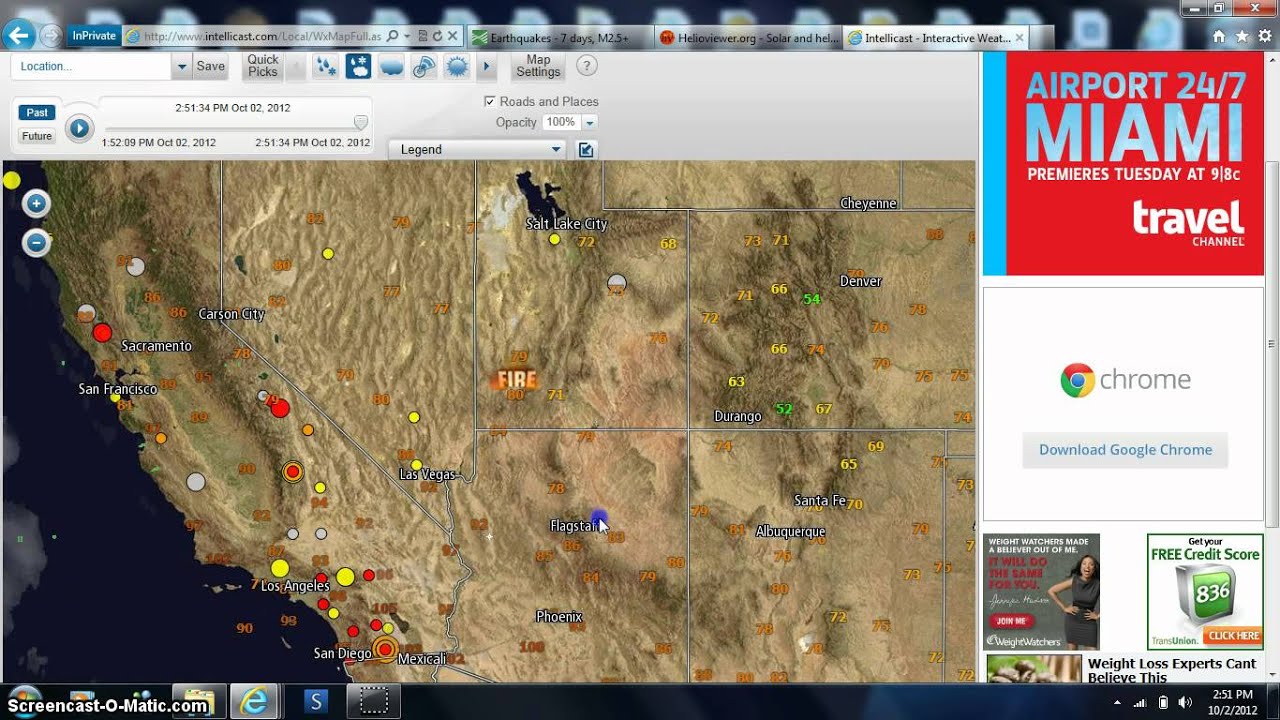Click the Weight Loss Experts headline link
Image resolution: width=1280 pixels, height=720 pixels.
pyautogui.click(x=1171, y=670)
